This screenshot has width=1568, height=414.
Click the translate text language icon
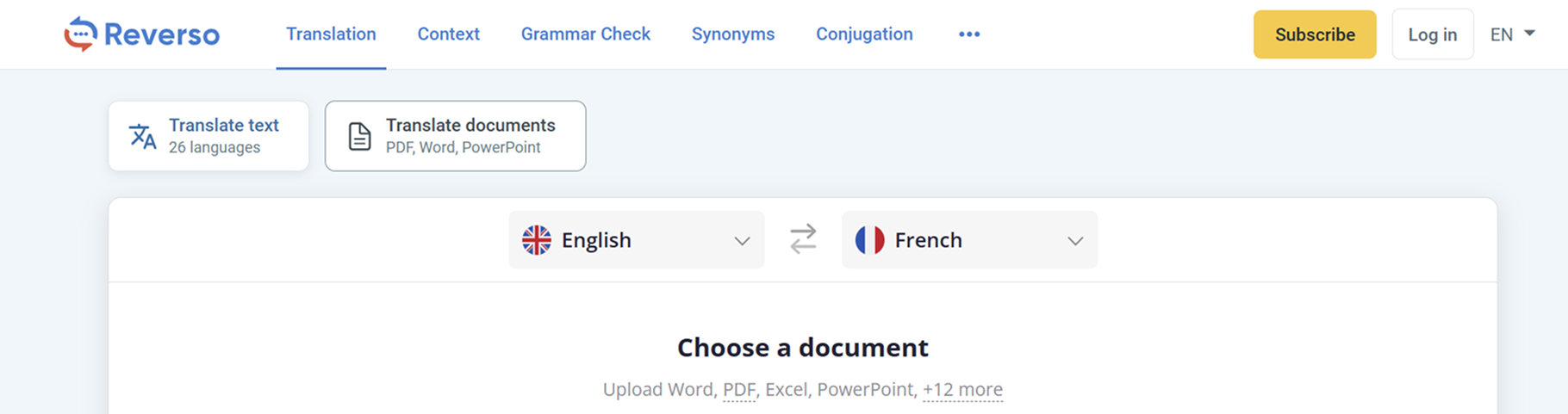pyautogui.click(x=142, y=136)
